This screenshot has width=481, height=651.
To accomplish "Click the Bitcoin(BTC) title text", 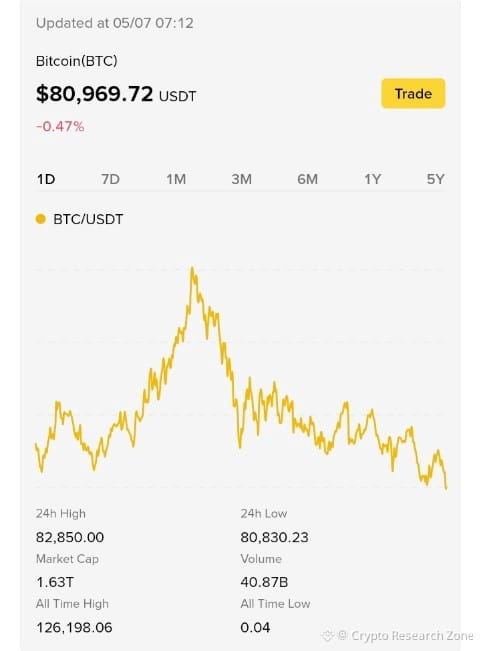I will click(76, 61).
